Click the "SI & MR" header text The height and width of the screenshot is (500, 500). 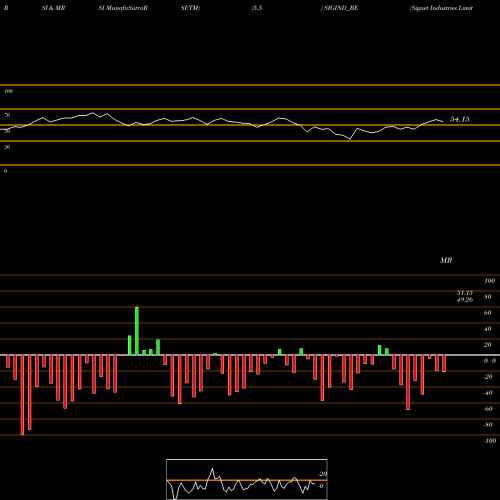53,8
